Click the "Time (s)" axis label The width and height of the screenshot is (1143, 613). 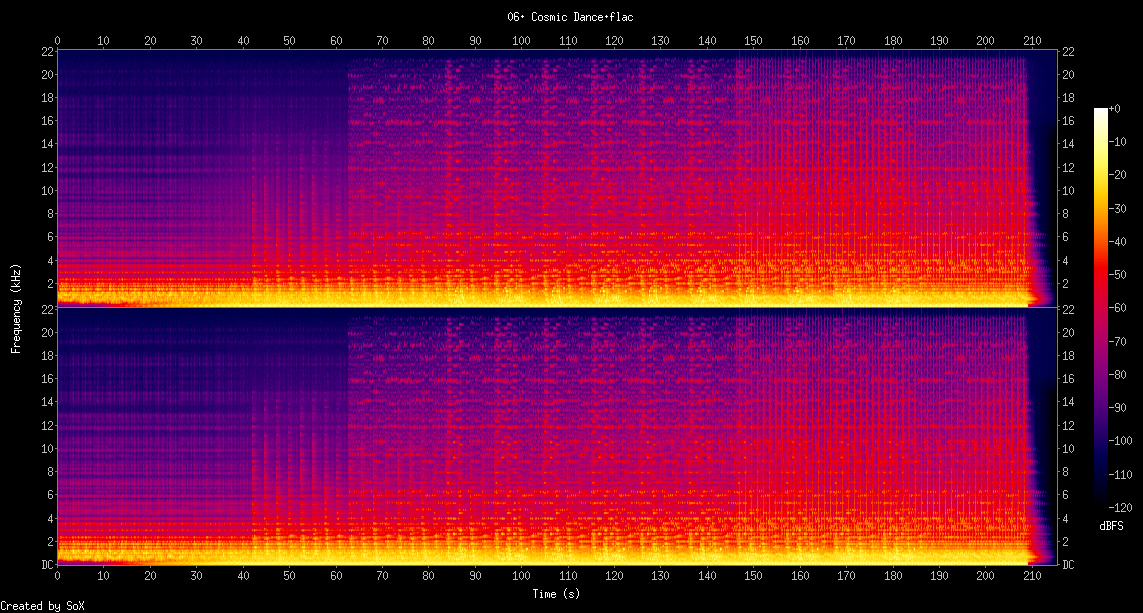(x=558, y=594)
